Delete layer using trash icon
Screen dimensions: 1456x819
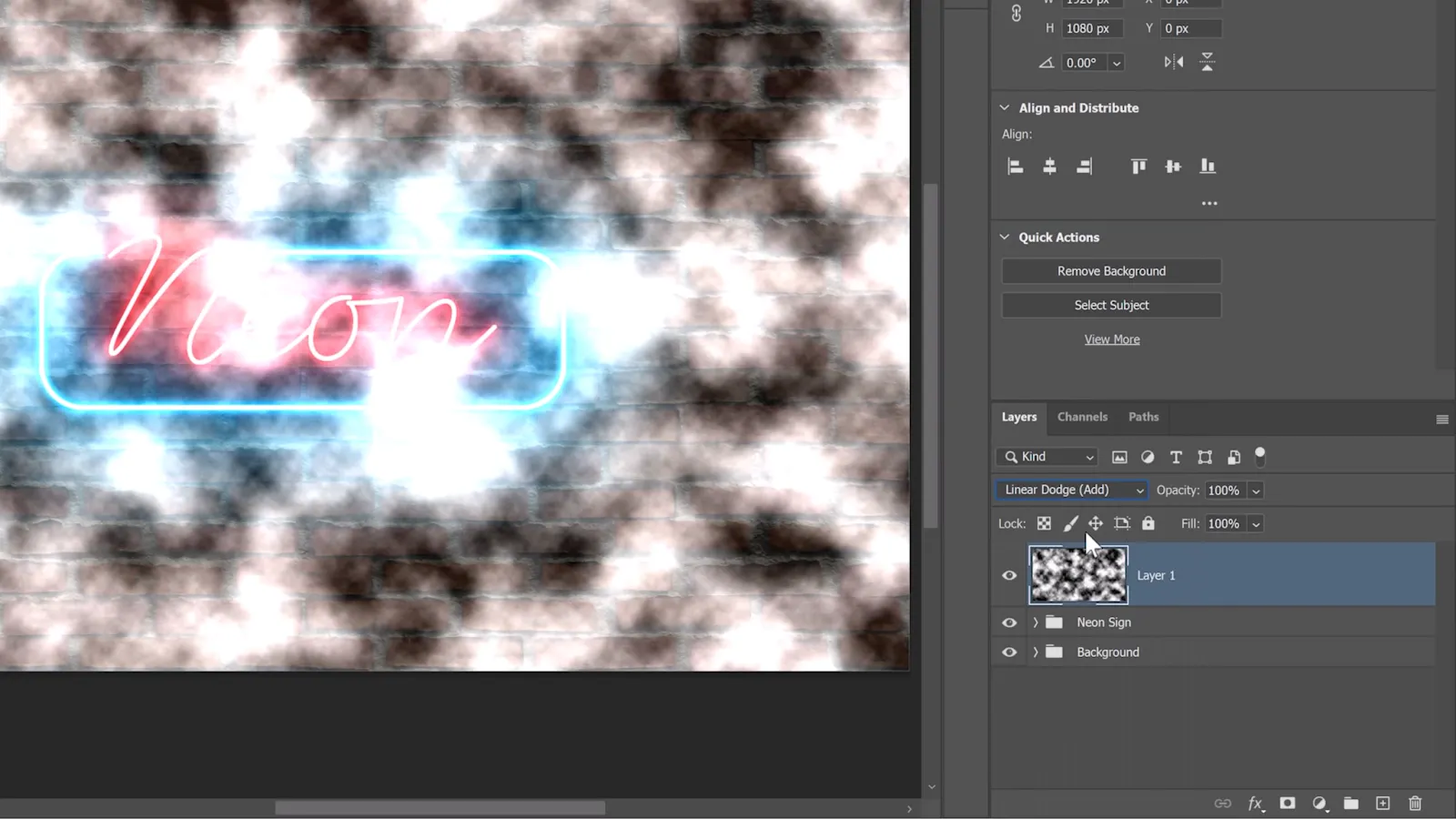tap(1415, 804)
